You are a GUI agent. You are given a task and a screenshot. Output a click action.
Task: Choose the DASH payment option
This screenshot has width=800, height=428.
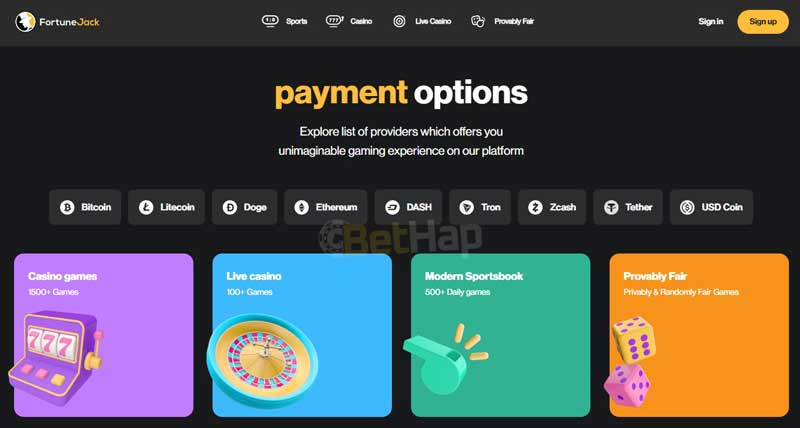click(x=408, y=207)
